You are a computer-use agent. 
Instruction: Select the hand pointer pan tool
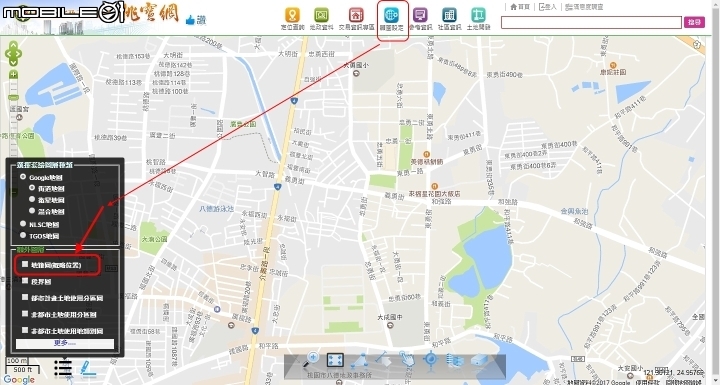(407, 359)
